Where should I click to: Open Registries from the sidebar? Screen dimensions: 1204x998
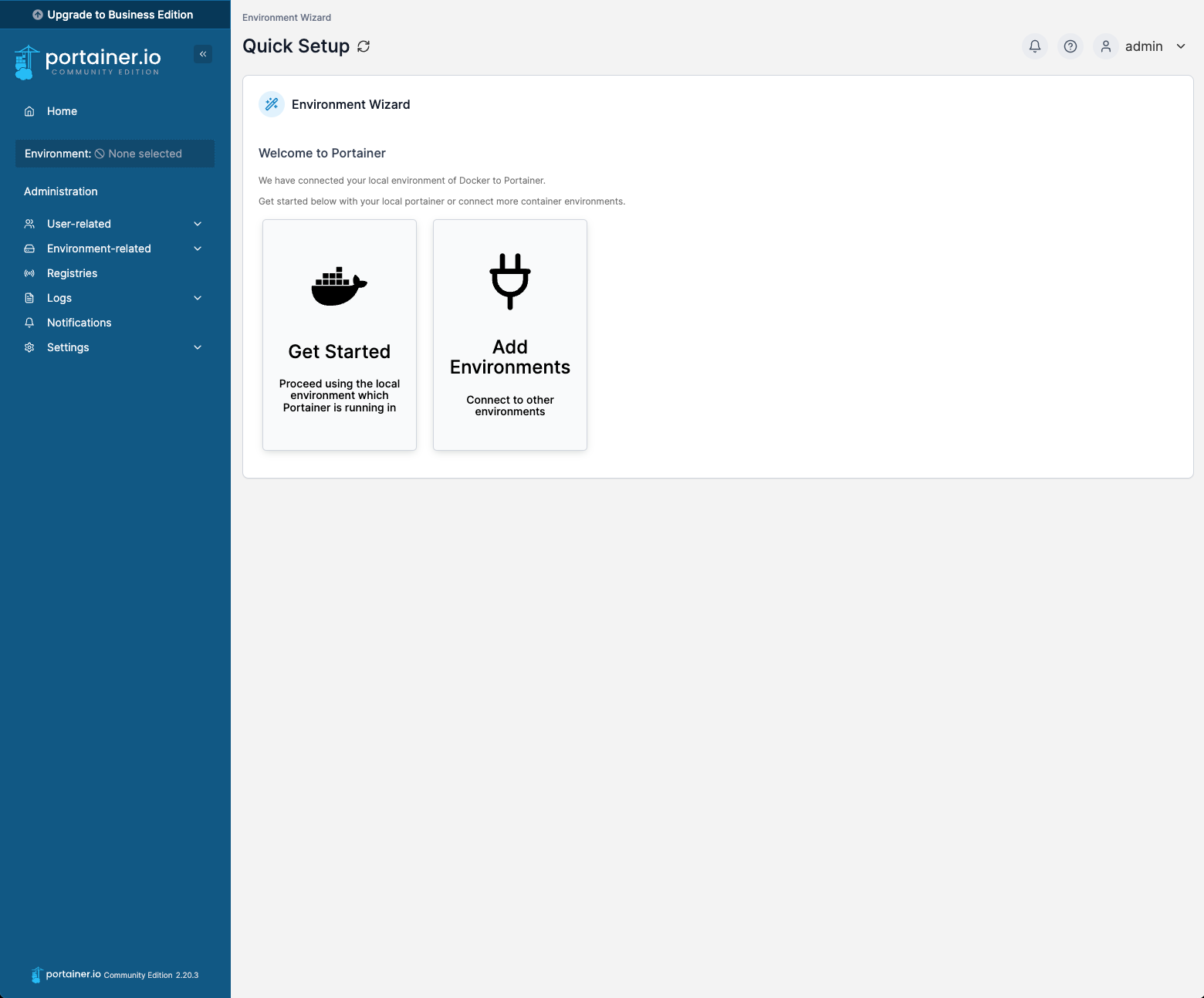tap(72, 273)
